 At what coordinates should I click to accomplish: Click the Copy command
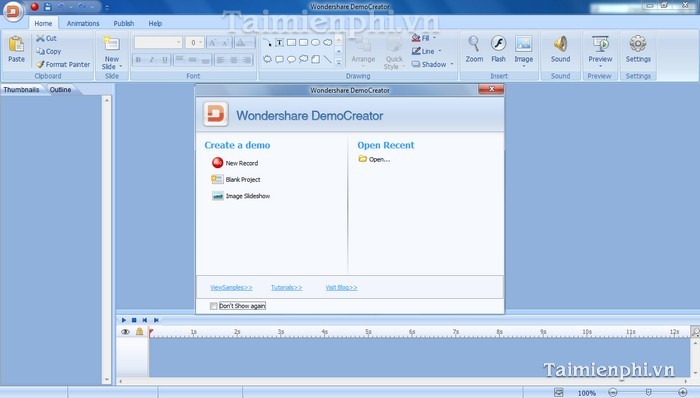[49, 51]
